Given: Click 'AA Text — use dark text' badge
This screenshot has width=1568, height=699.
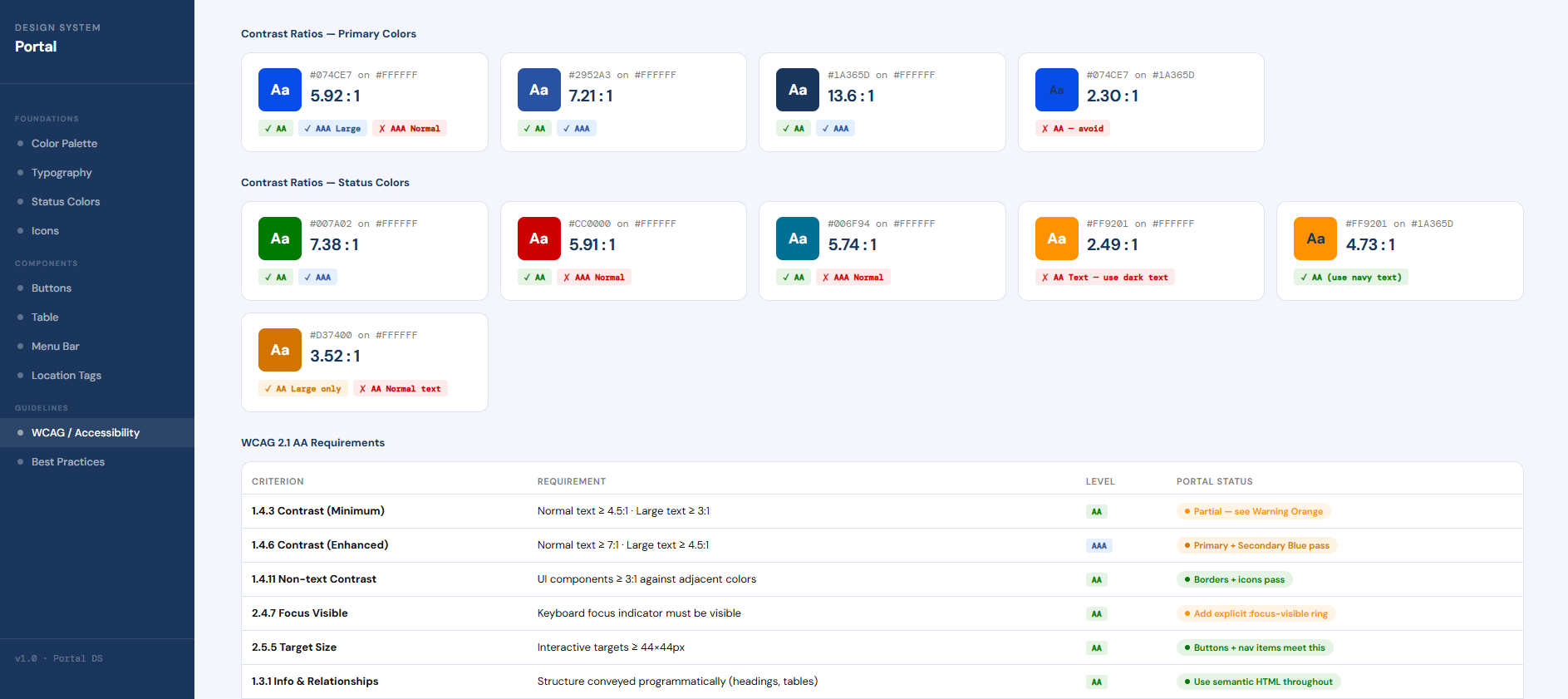Looking at the screenshot, I should pos(1105,278).
